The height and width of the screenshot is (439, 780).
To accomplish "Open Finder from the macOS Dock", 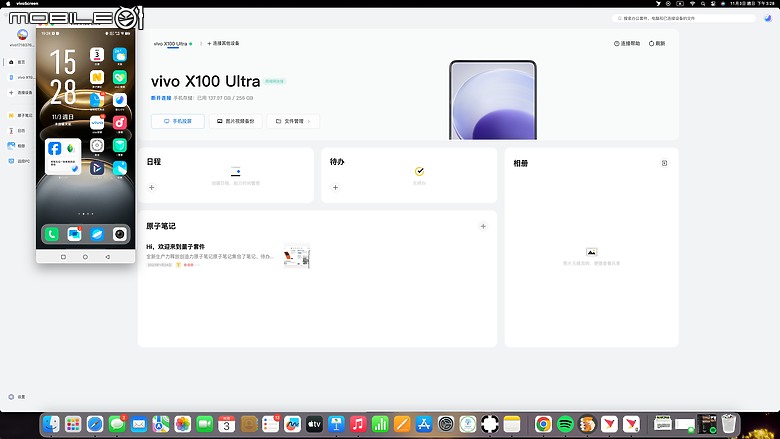I will 51,424.
